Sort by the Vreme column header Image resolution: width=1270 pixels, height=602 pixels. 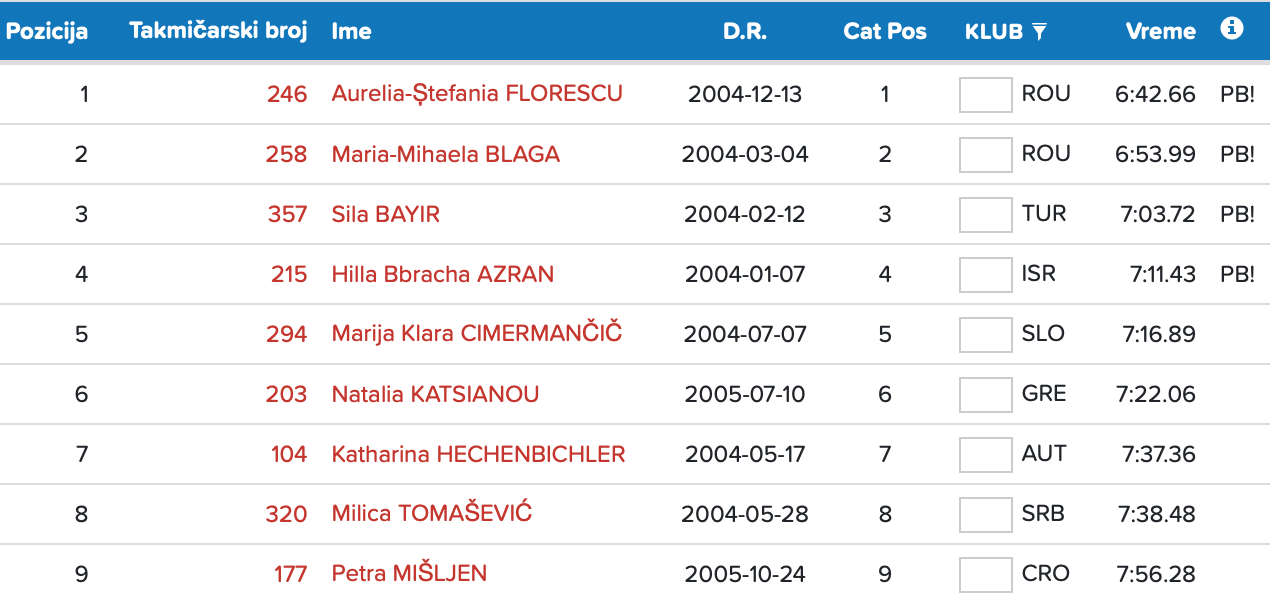point(1160,31)
